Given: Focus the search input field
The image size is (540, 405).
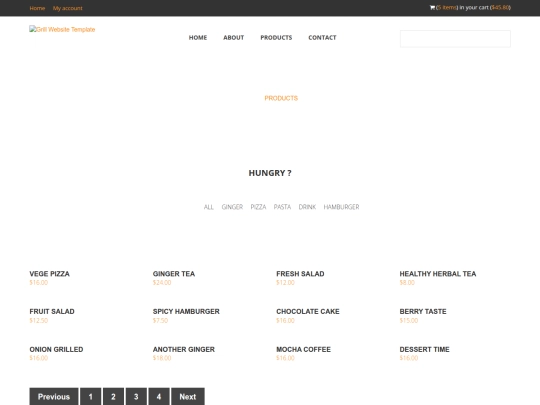Looking at the screenshot, I should [x=455, y=39].
